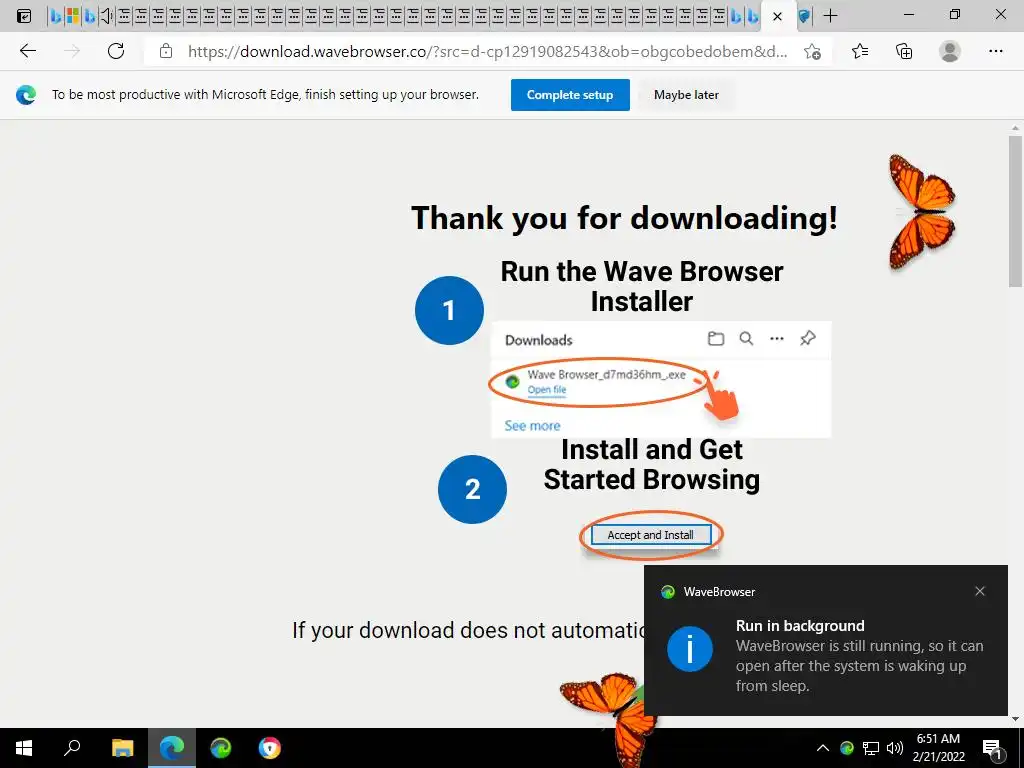Switch to the Microsoft four-color logo tab
Viewport: 1024px width, 768px height.
(72, 16)
